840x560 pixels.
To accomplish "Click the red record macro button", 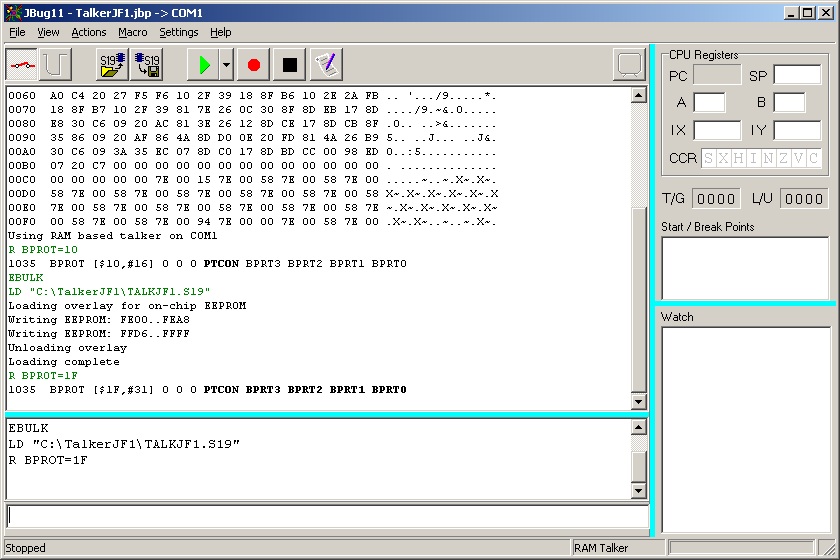I will pyautogui.click(x=253, y=65).
